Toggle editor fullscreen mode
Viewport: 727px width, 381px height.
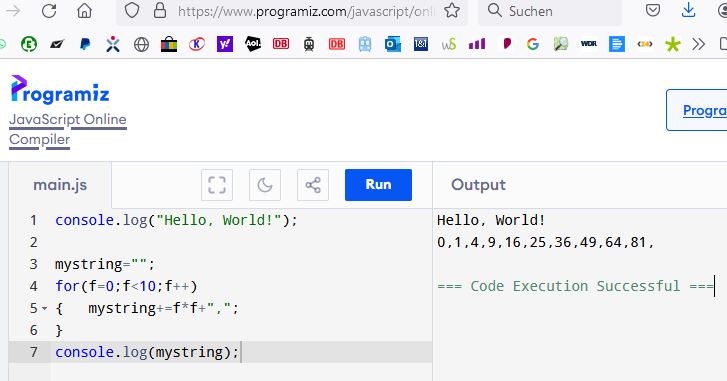217,185
